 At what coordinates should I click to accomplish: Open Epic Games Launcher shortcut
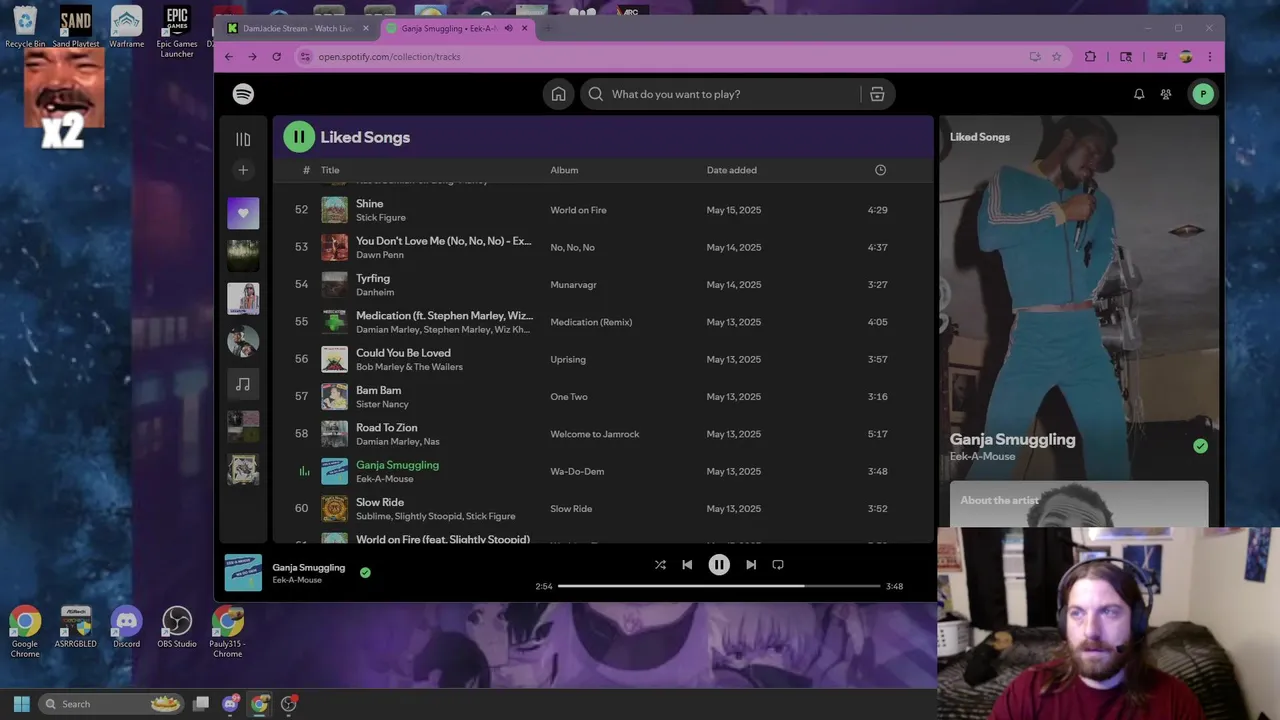pos(177,32)
